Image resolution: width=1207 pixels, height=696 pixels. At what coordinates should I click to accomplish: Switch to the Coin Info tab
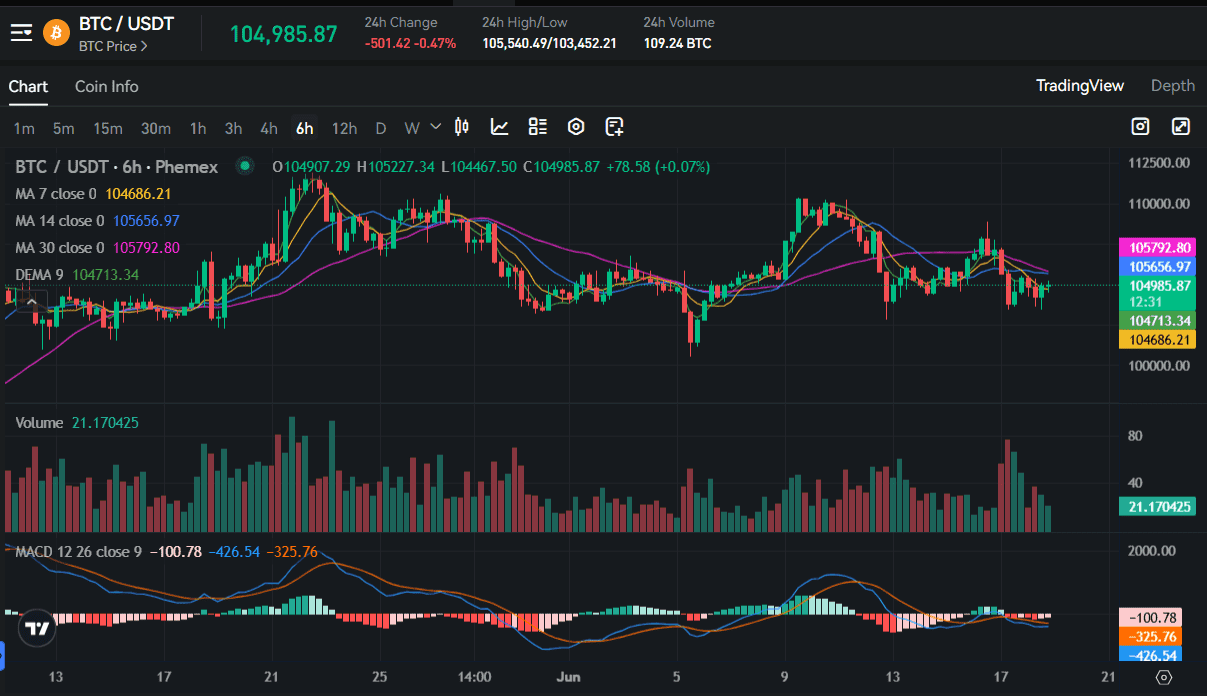pos(106,87)
